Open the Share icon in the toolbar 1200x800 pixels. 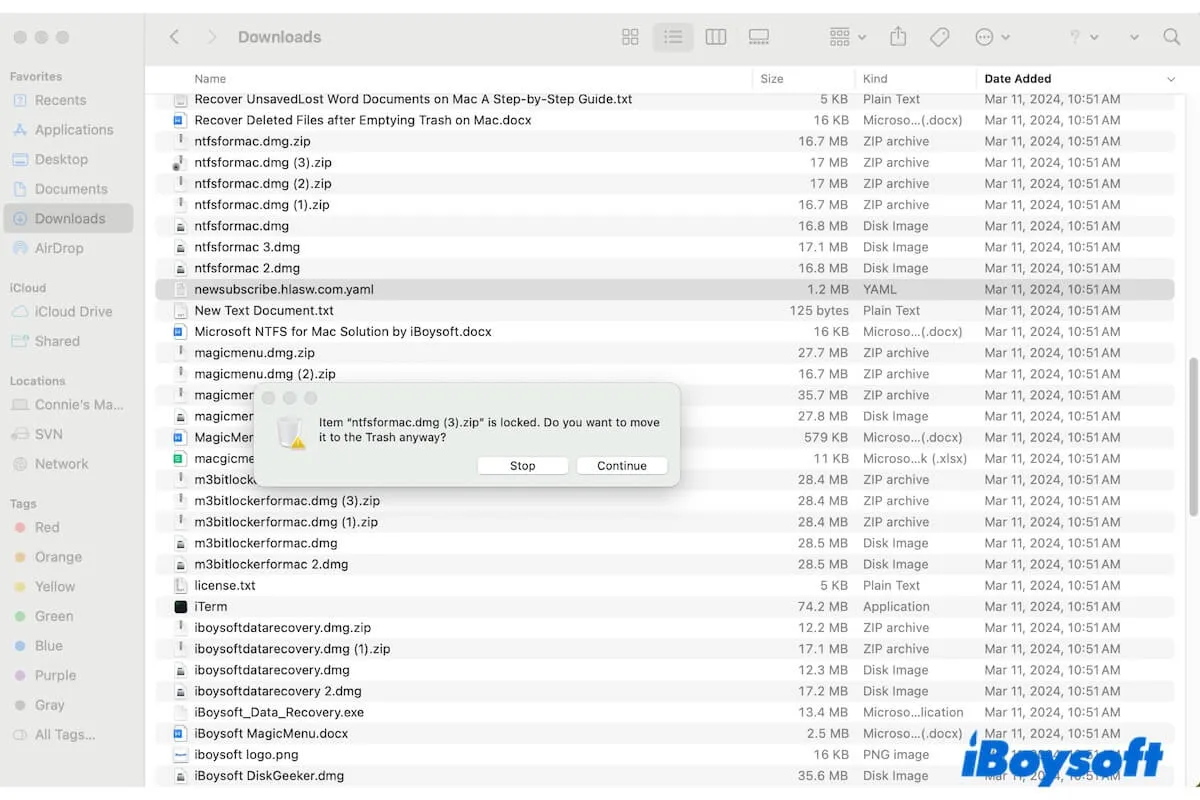click(897, 36)
